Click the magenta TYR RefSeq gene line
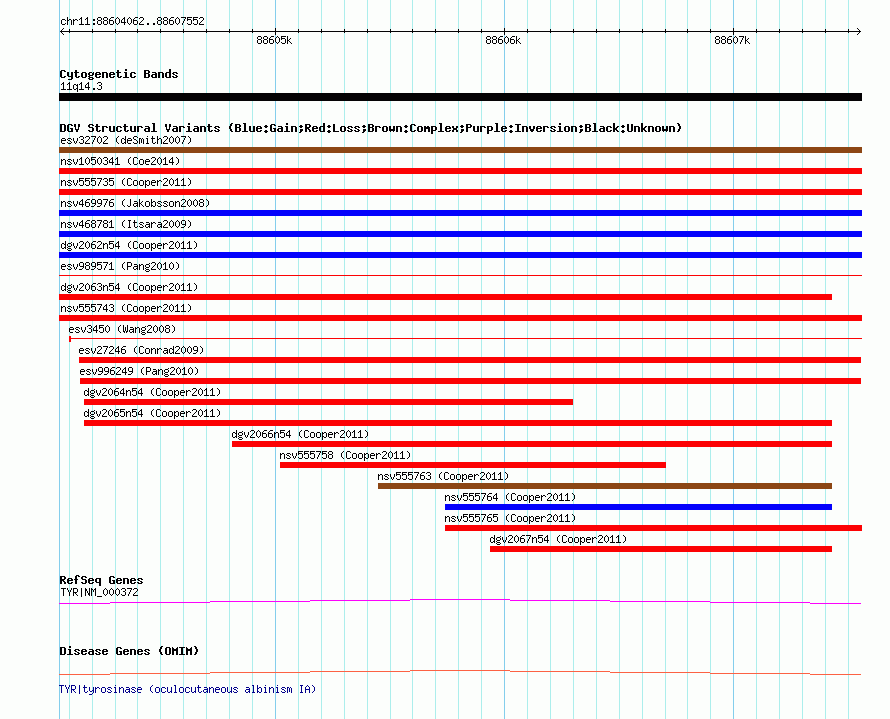This screenshot has height=719, width=890. (460, 601)
